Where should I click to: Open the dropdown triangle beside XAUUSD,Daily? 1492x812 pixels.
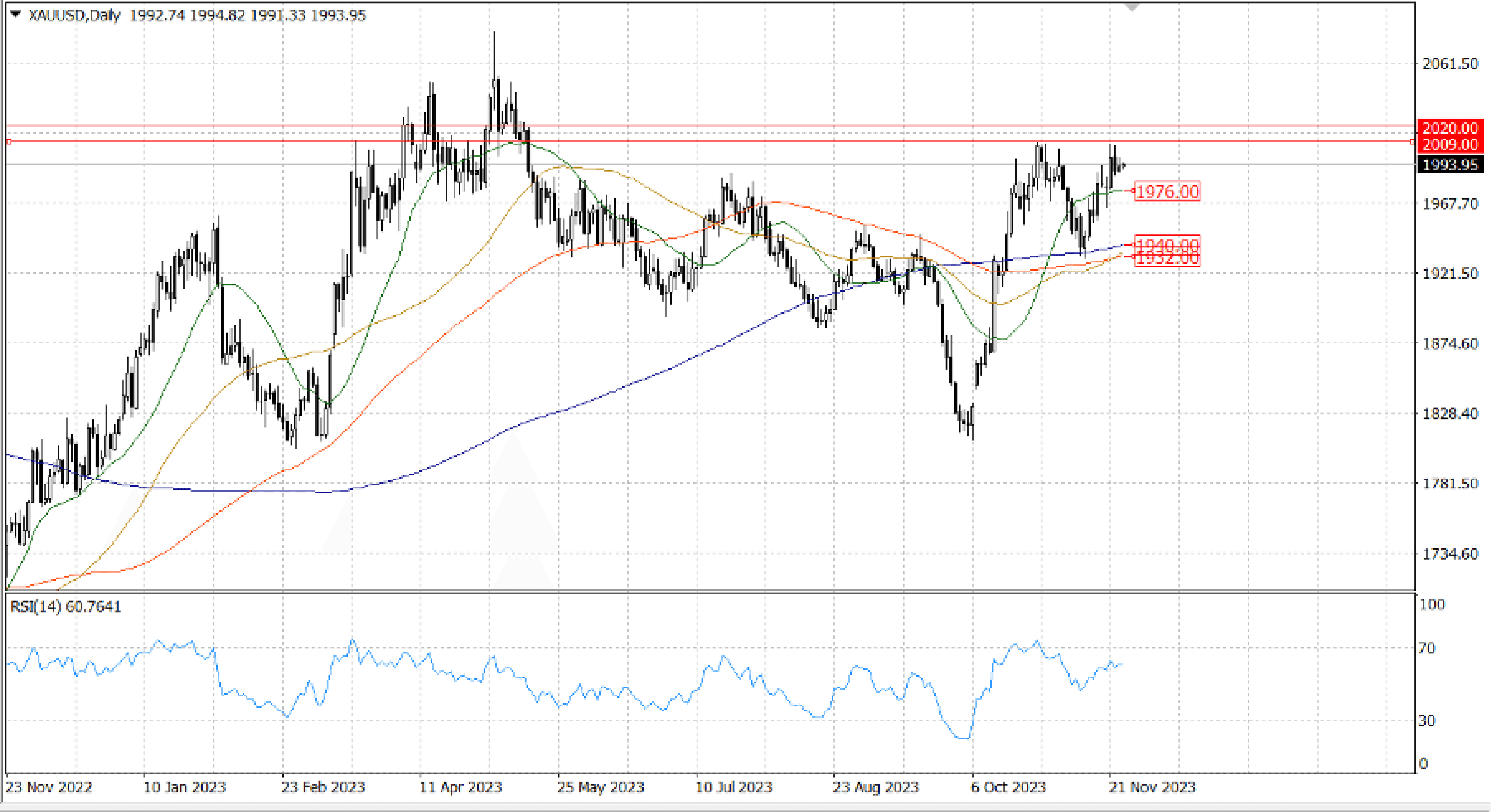16,15
